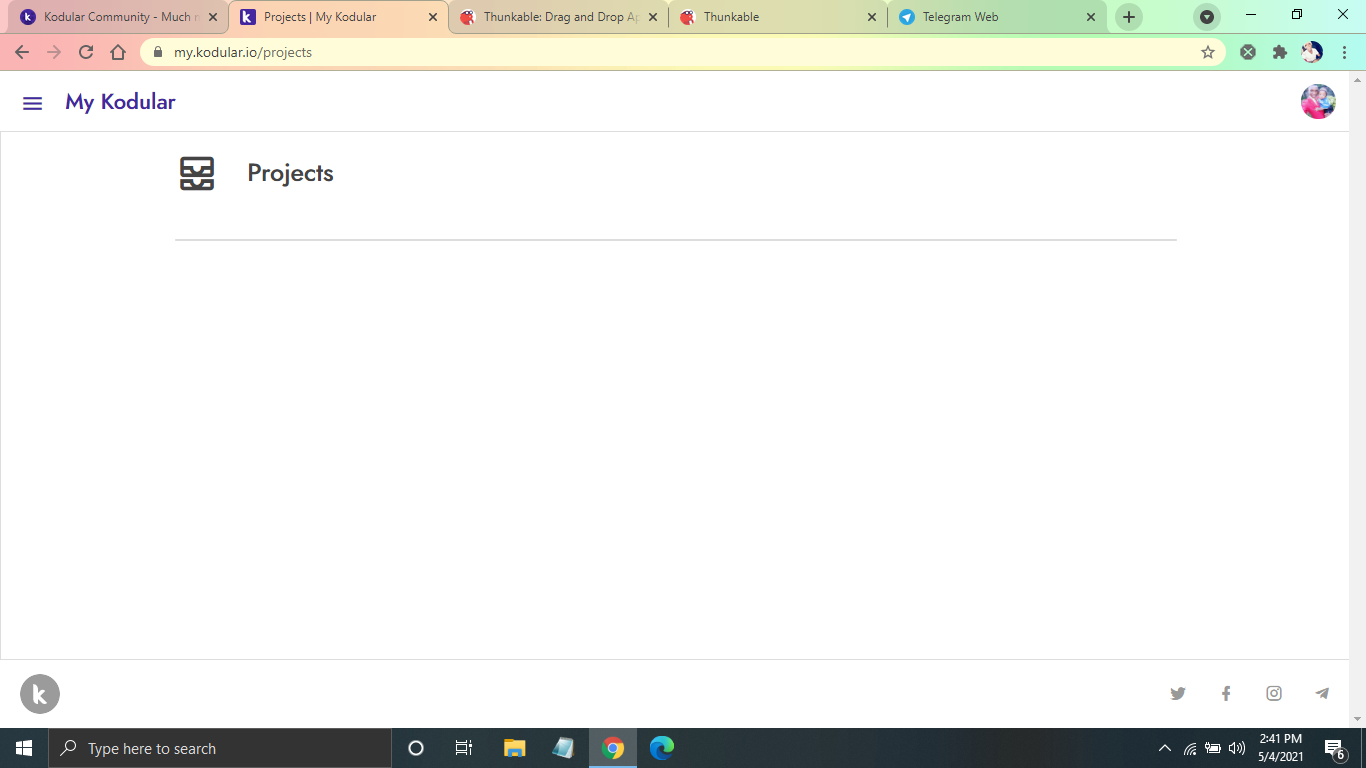This screenshot has height=768, width=1366.
Task: Click the Kodular logo in footer
Action: click(x=40, y=694)
